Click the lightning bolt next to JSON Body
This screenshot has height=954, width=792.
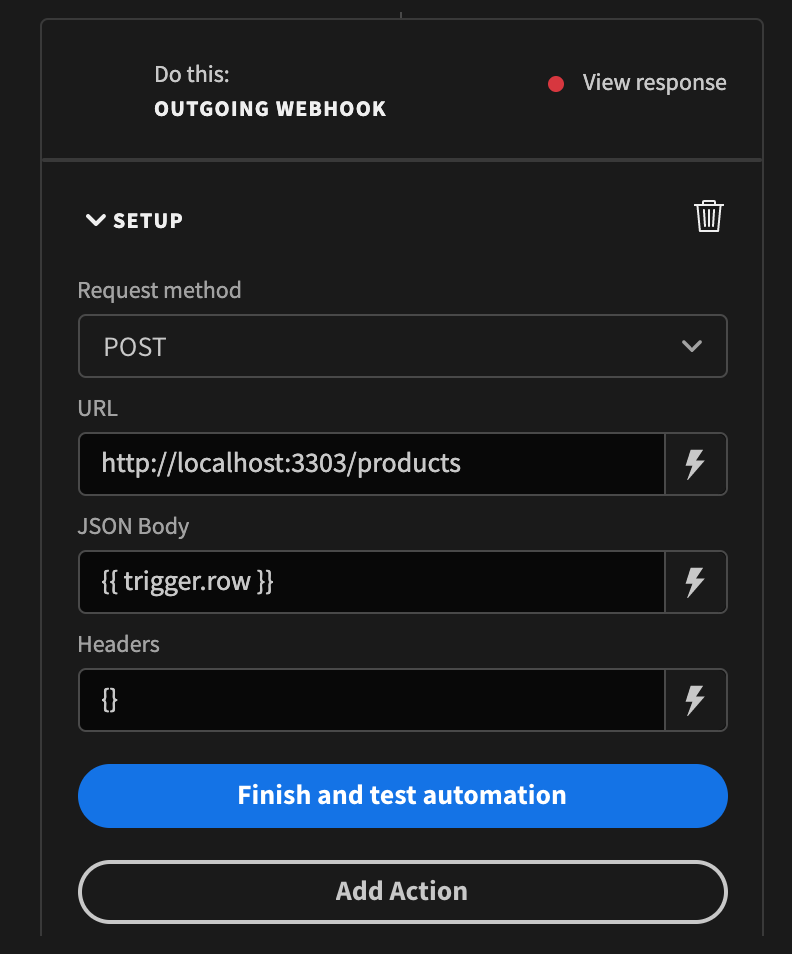tap(696, 582)
